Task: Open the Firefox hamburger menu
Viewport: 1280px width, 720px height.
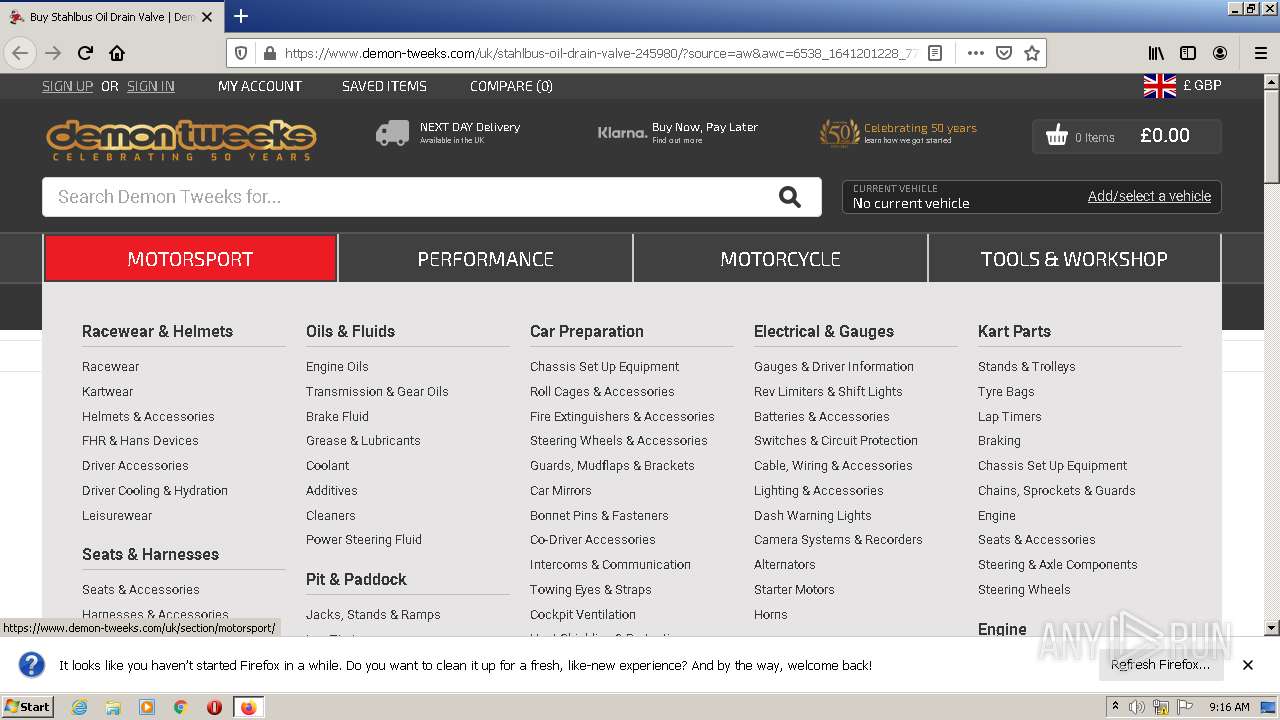Action: pos(1260,53)
